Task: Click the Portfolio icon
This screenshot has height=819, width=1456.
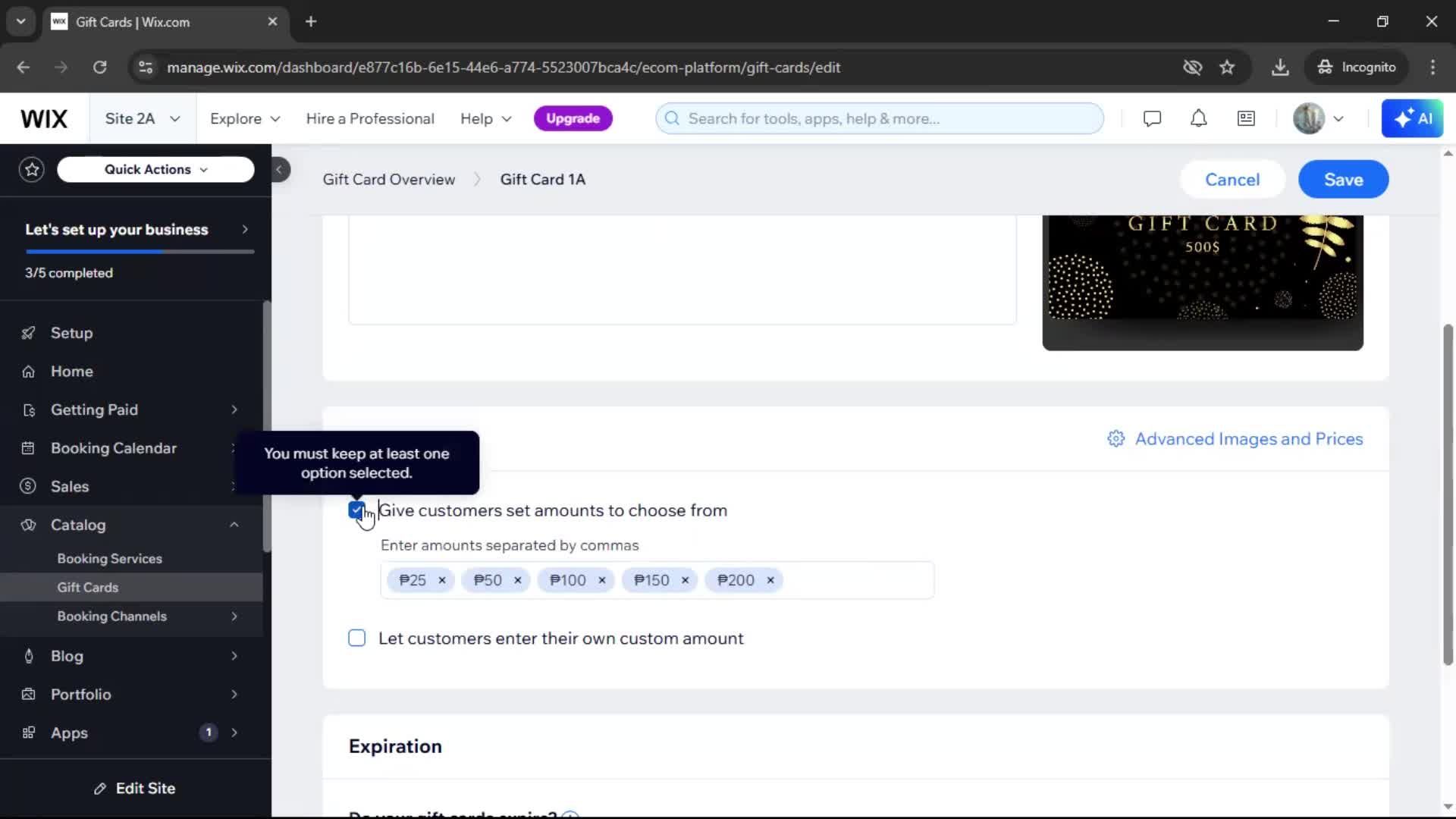Action: coord(28,695)
